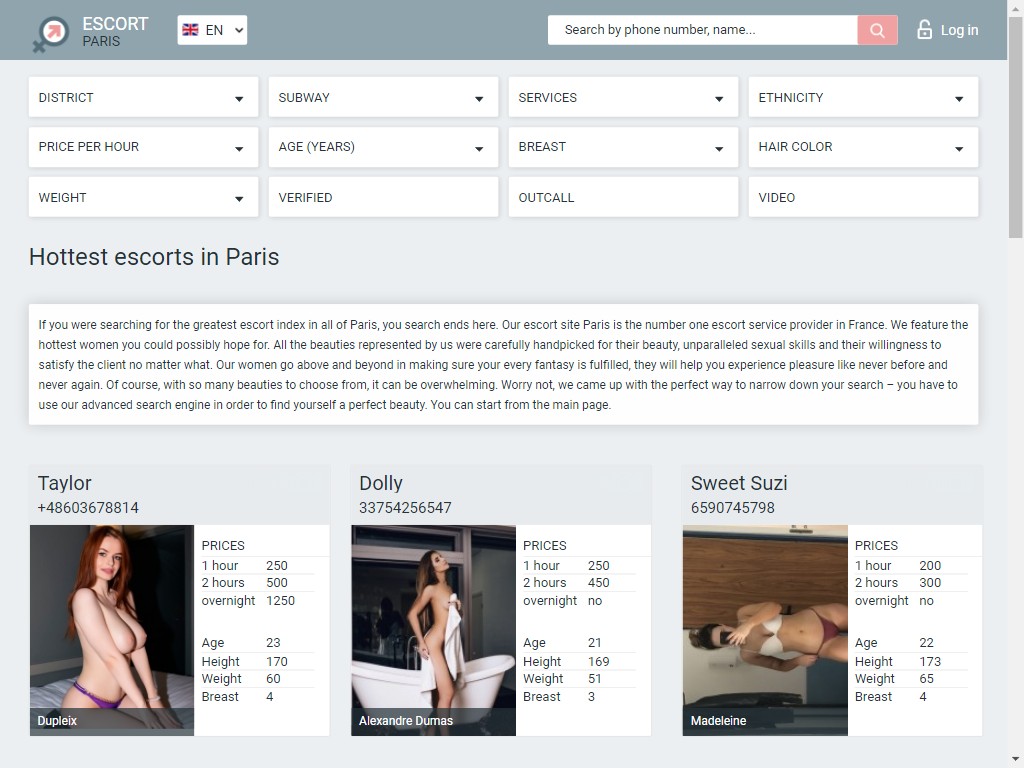Open Sweet Suzi's profile name link

pos(739,483)
